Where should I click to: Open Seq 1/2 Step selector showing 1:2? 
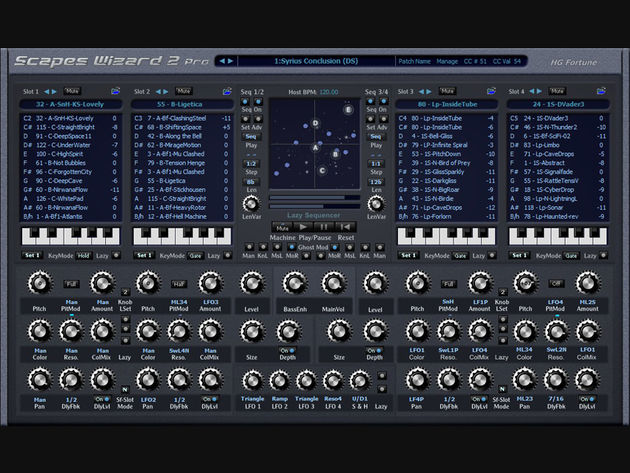point(251,164)
